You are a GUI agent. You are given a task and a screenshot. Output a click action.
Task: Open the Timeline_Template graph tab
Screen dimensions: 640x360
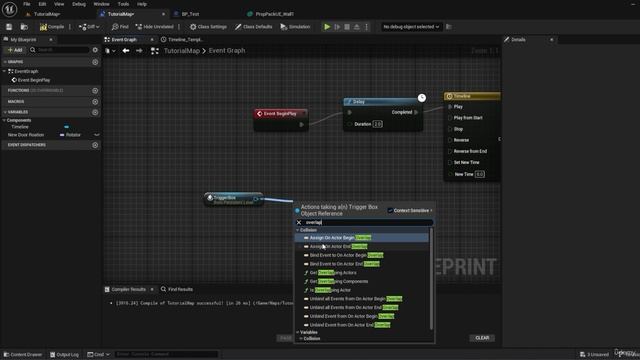coord(185,40)
